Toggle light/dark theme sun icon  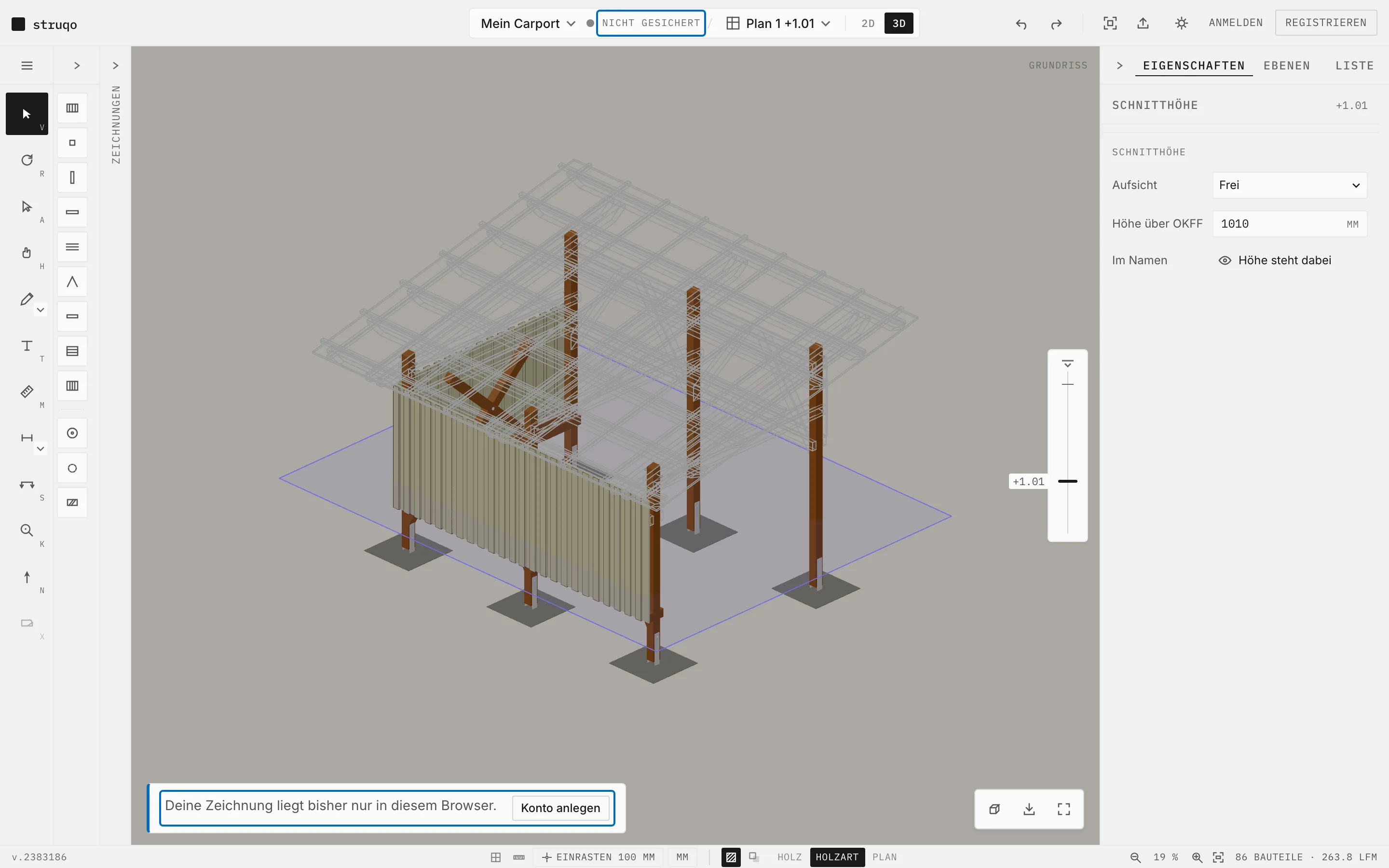[1181, 23]
